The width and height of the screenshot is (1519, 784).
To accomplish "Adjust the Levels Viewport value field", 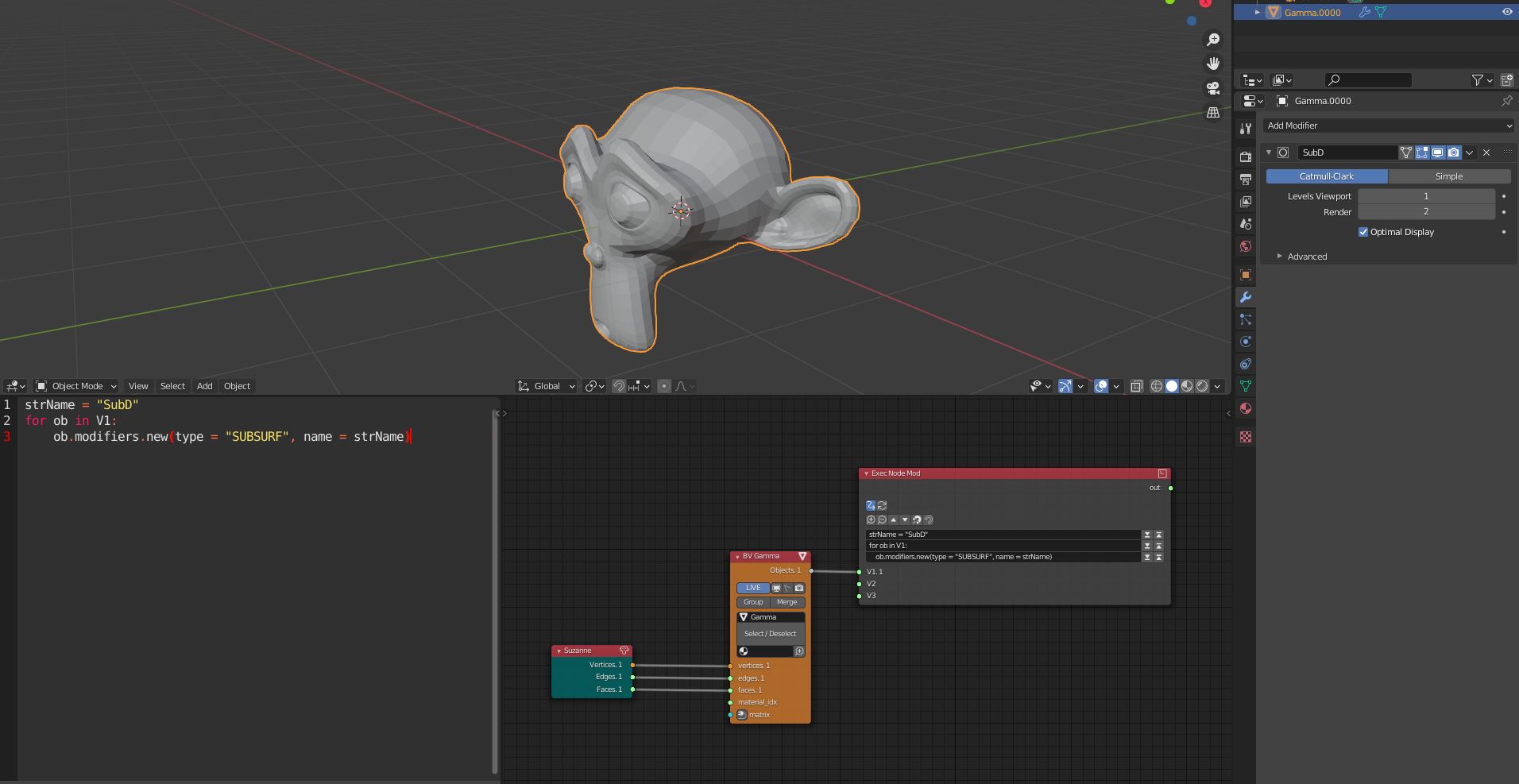I will point(1426,196).
